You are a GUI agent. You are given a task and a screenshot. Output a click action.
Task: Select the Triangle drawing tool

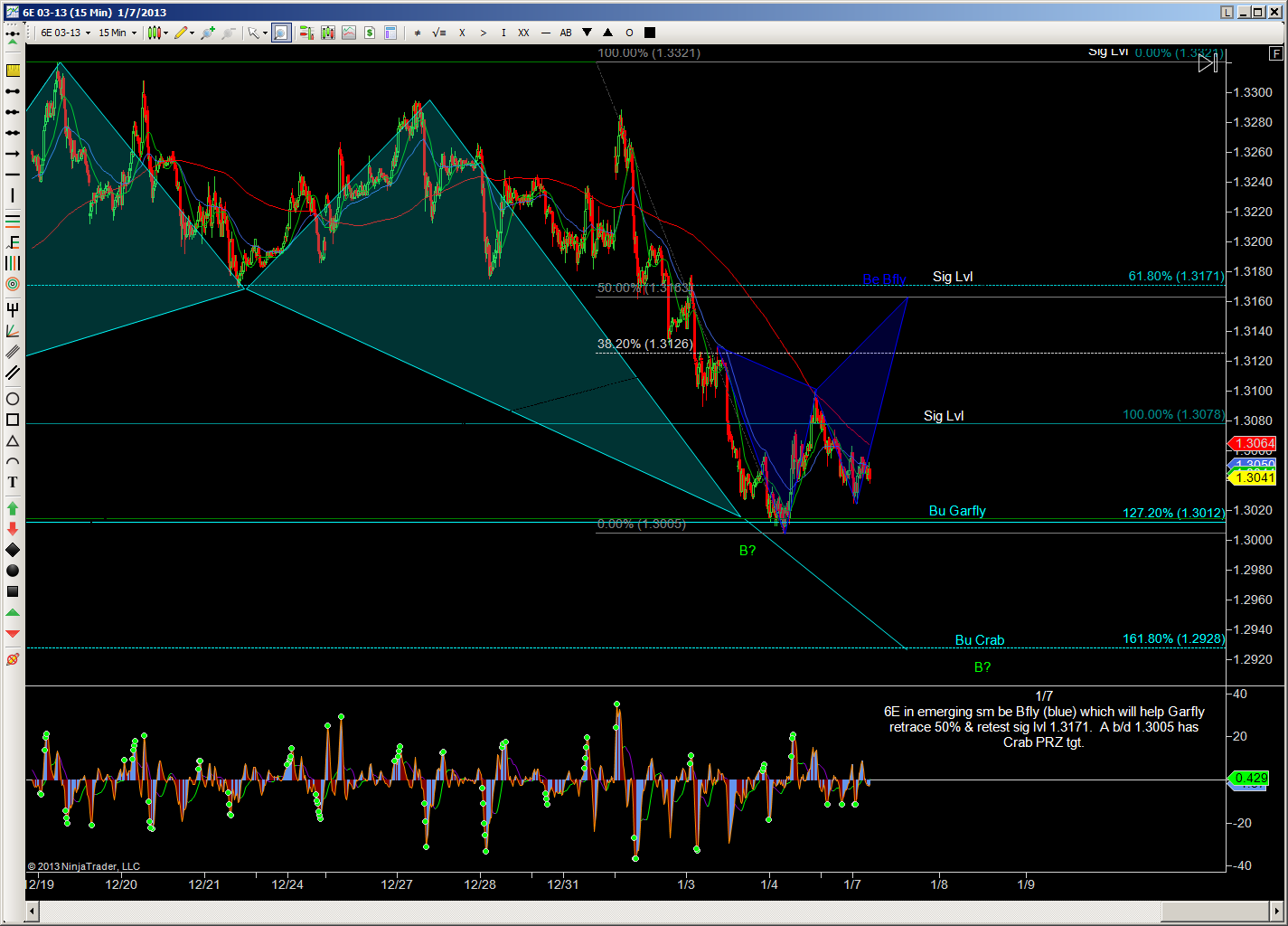click(x=13, y=440)
